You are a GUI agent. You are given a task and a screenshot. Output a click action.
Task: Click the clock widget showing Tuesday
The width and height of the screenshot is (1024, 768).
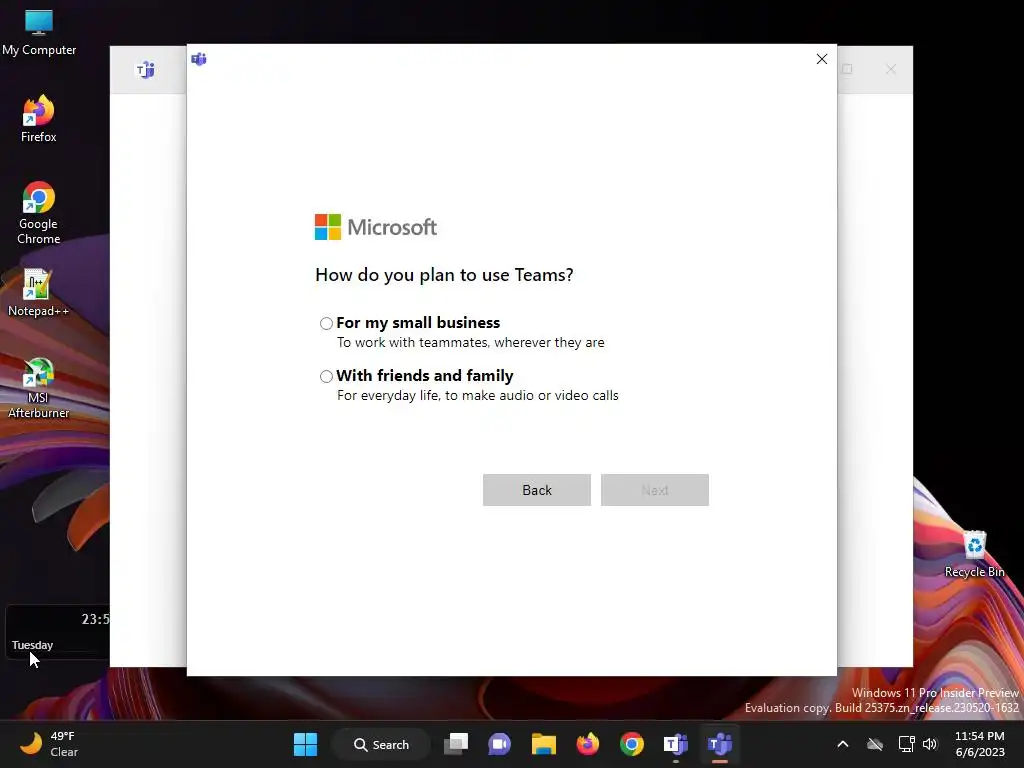tap(57, 632)
